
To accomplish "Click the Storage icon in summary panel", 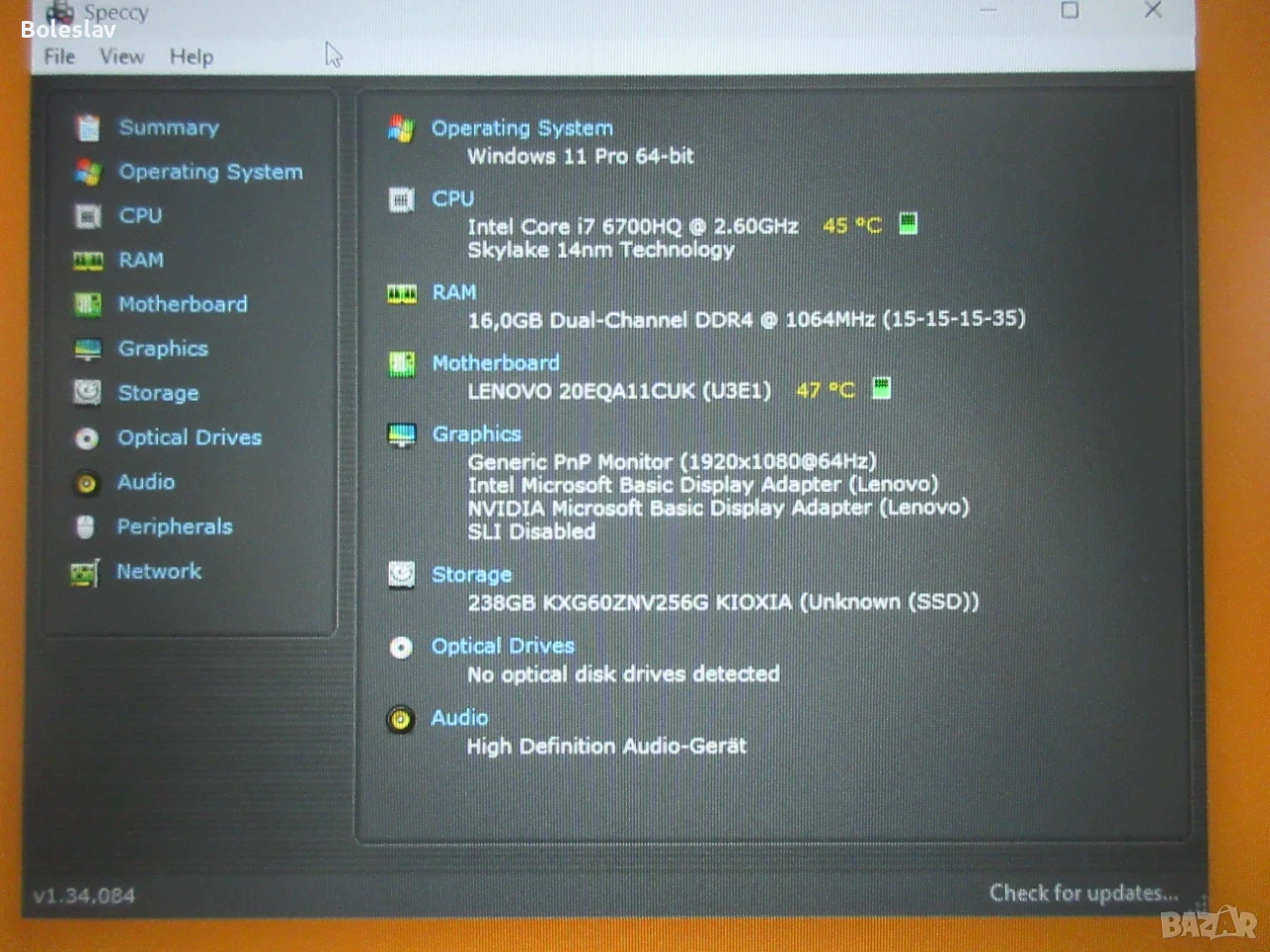I will click(401, 574).
